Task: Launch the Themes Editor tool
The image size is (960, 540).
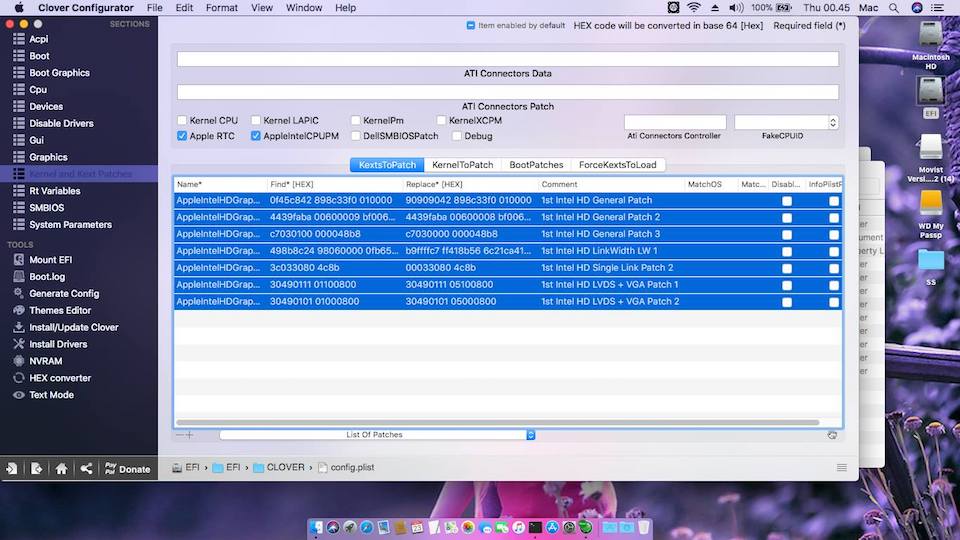Action: [60, 310]
